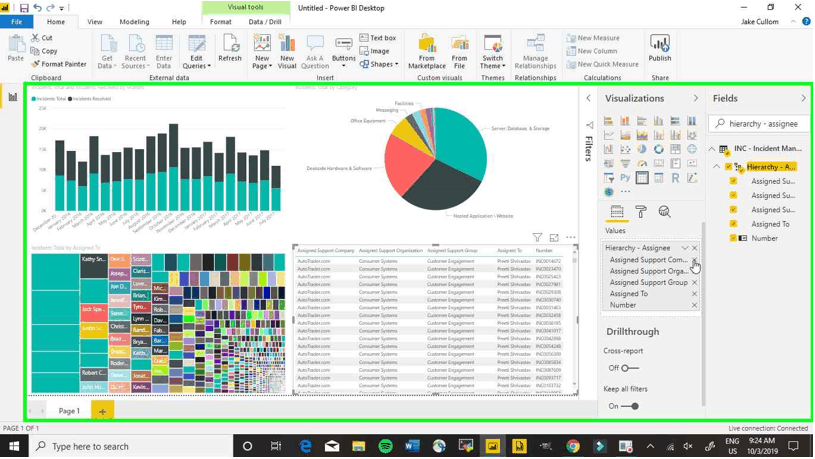Open focus mode on the table visual
Image resolution: width=815 pixels, height=459 pixels.
point(554,238)
